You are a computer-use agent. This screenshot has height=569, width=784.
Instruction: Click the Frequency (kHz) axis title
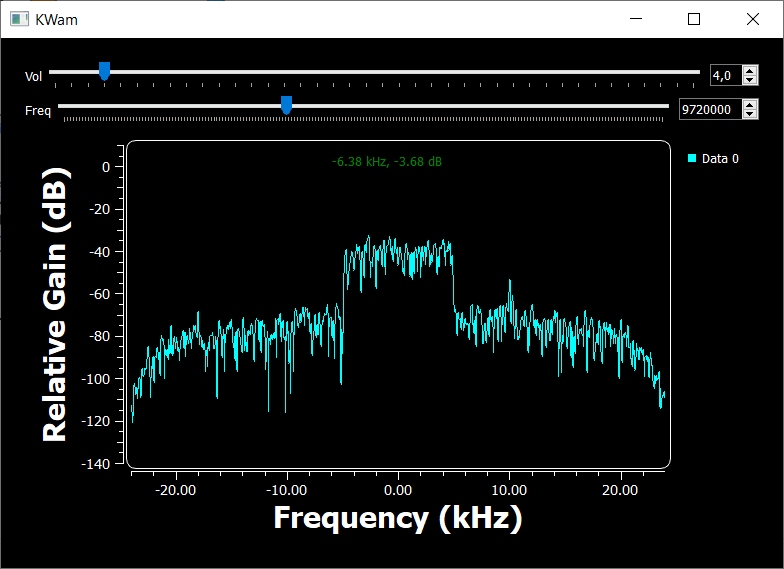(x=397, y=518)
